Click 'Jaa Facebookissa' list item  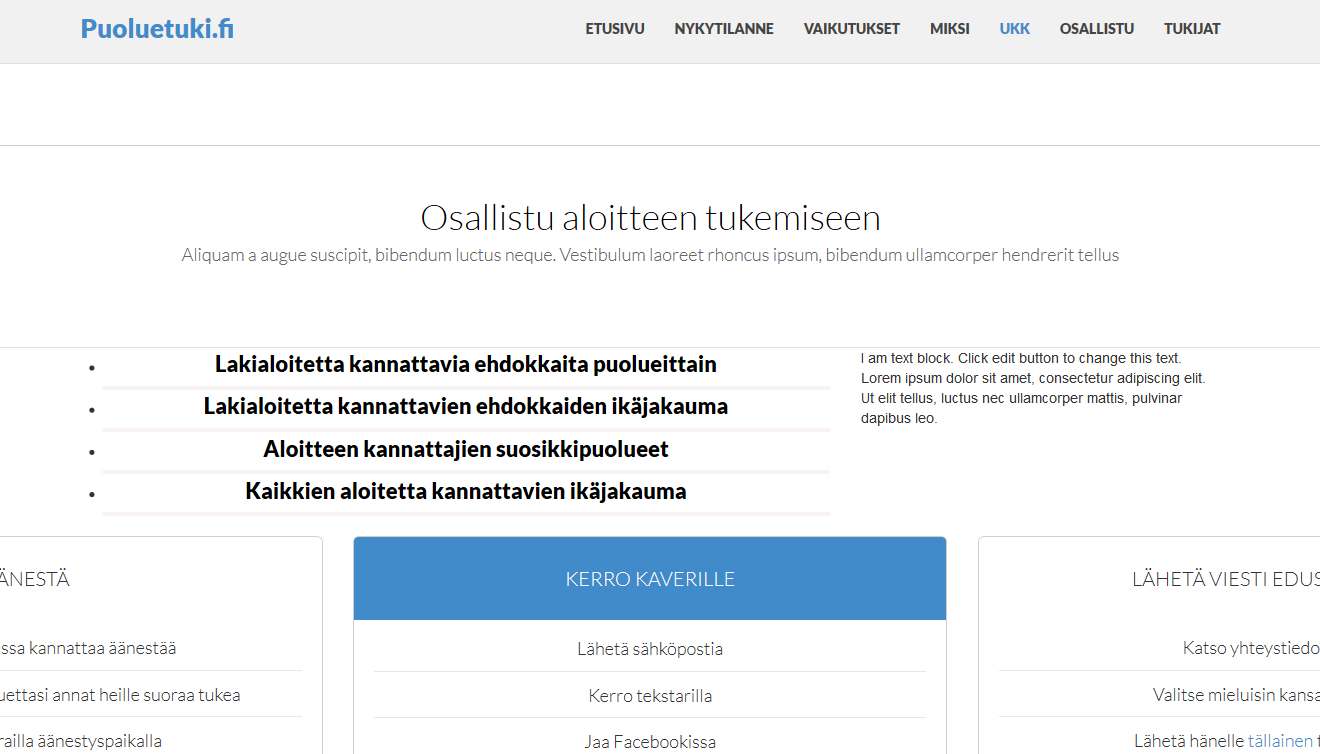click(x=649, y=741)
